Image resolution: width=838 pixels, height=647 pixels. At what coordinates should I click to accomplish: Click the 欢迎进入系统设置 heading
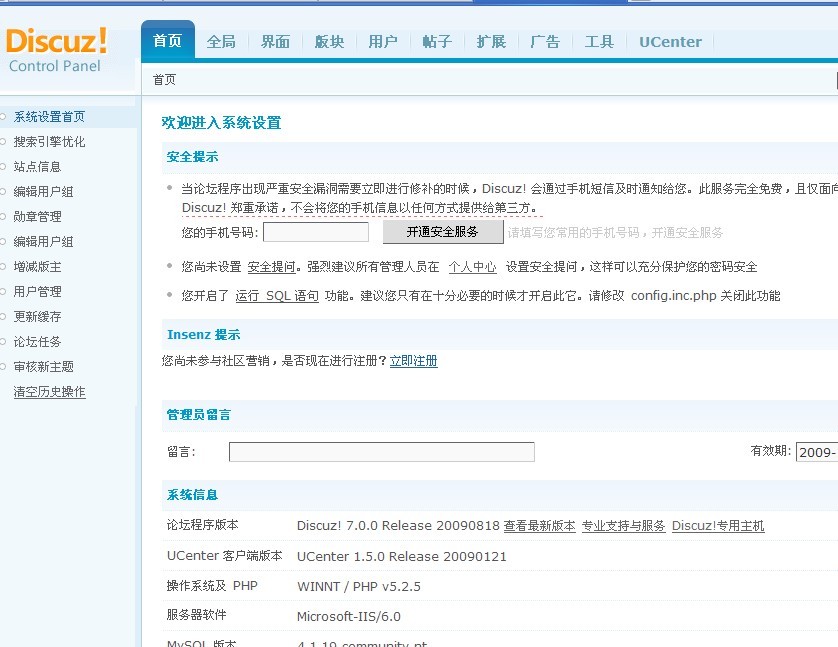point(221,123)
